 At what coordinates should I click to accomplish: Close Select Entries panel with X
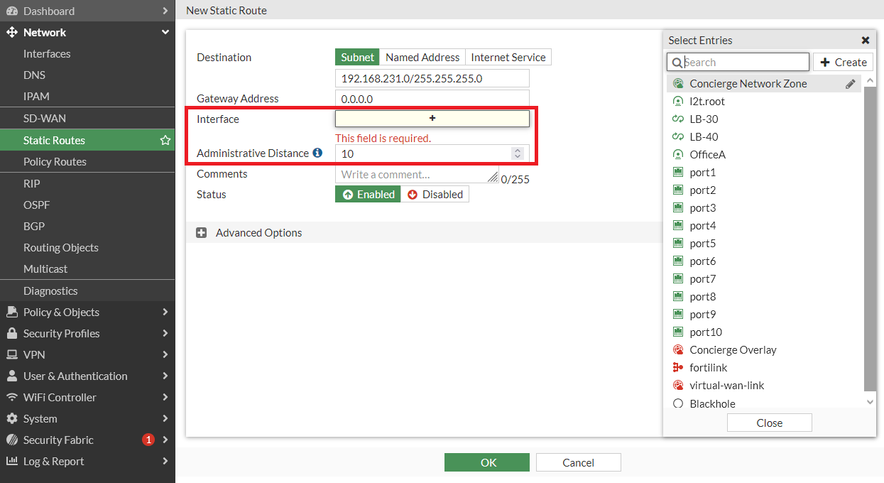pyautogui.click(x=865, y=40)
